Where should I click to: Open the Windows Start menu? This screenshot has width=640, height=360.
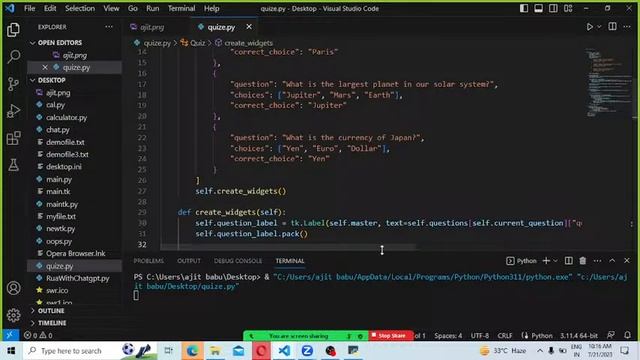coord(11,351)
